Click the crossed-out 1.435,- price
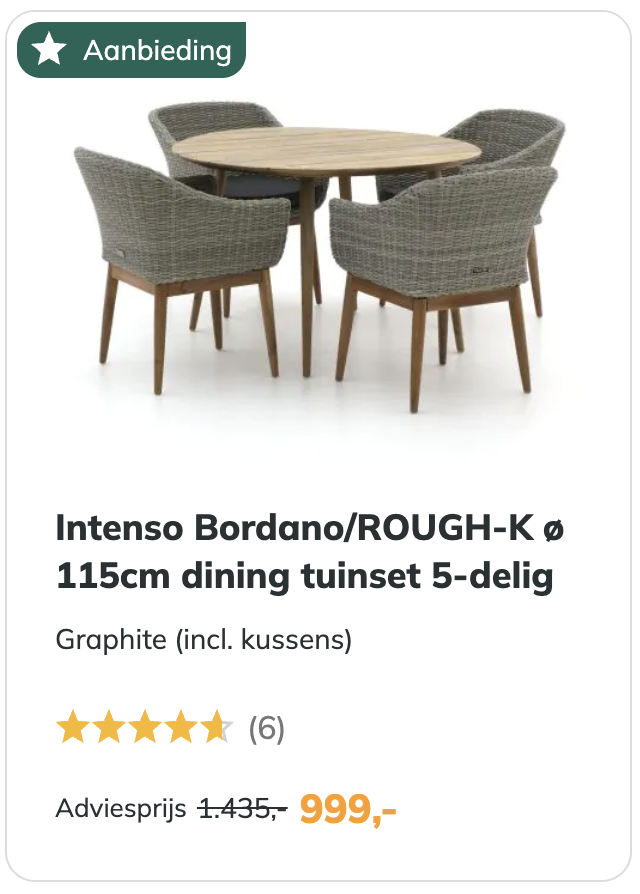Screen dimensions: 640x894 click(243, 808)
